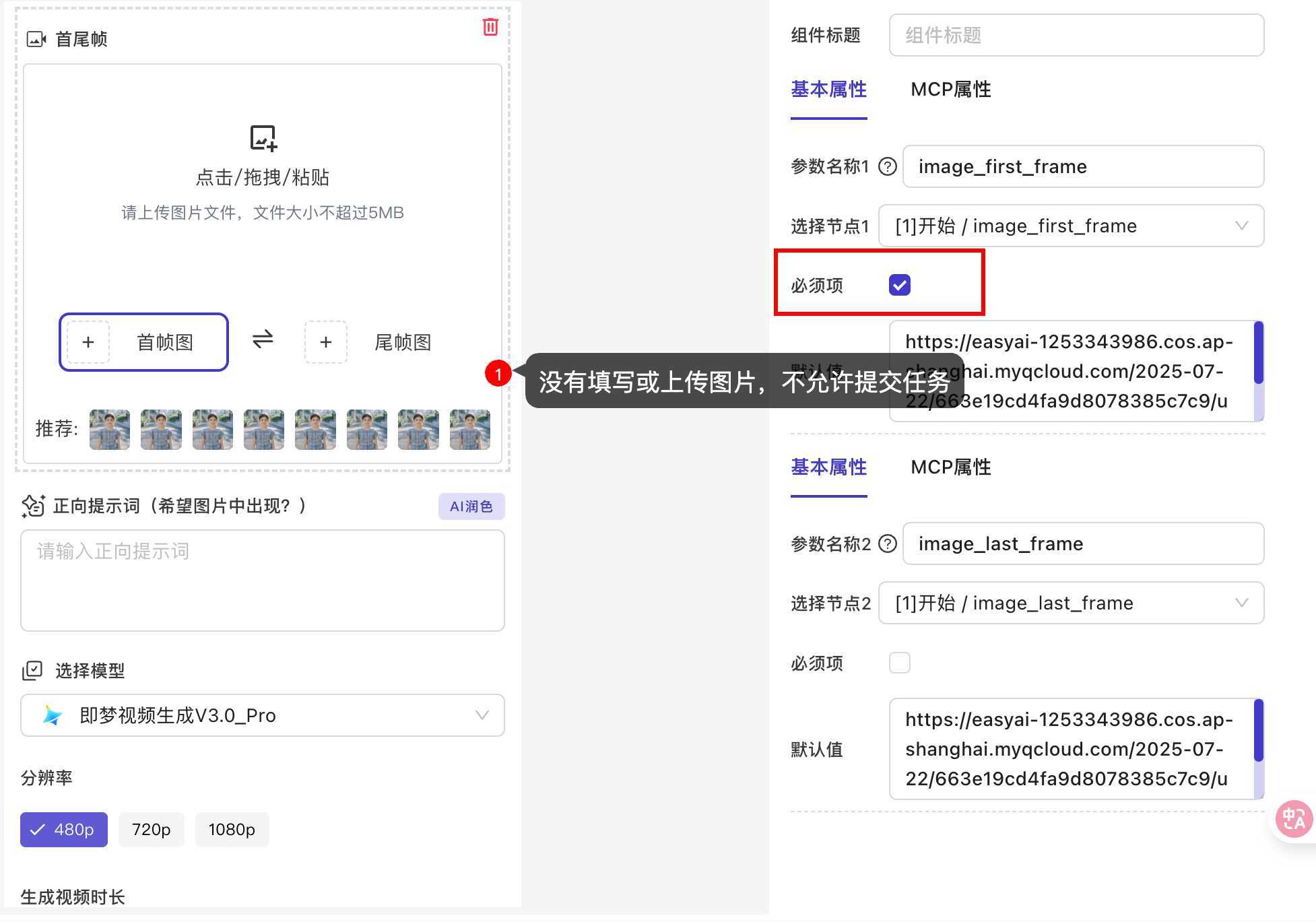The image size is (1316, 924).
Task: Click the pink translate floating icon
Action: (1293, 818)
